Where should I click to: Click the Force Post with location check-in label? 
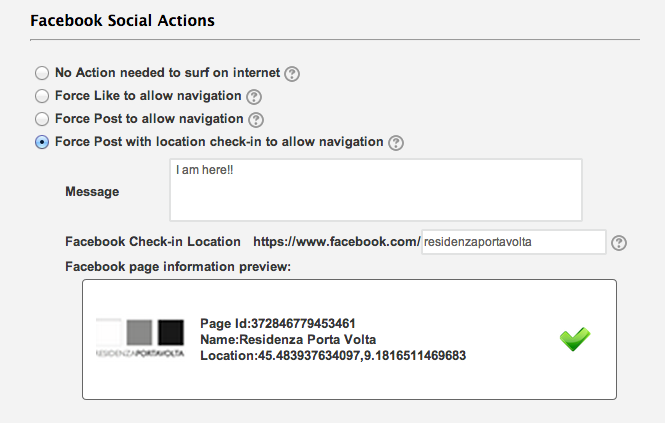point(219,142)
